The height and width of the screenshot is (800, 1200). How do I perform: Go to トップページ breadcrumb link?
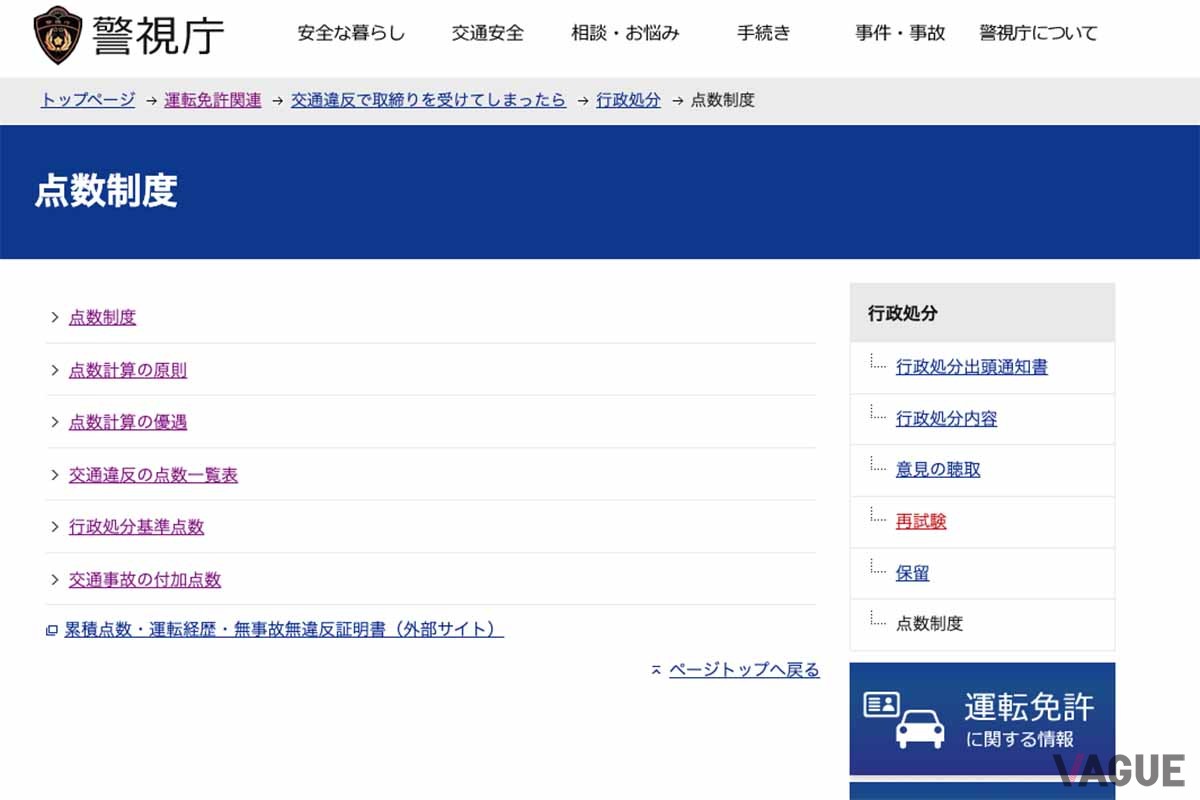coord(88,100)
